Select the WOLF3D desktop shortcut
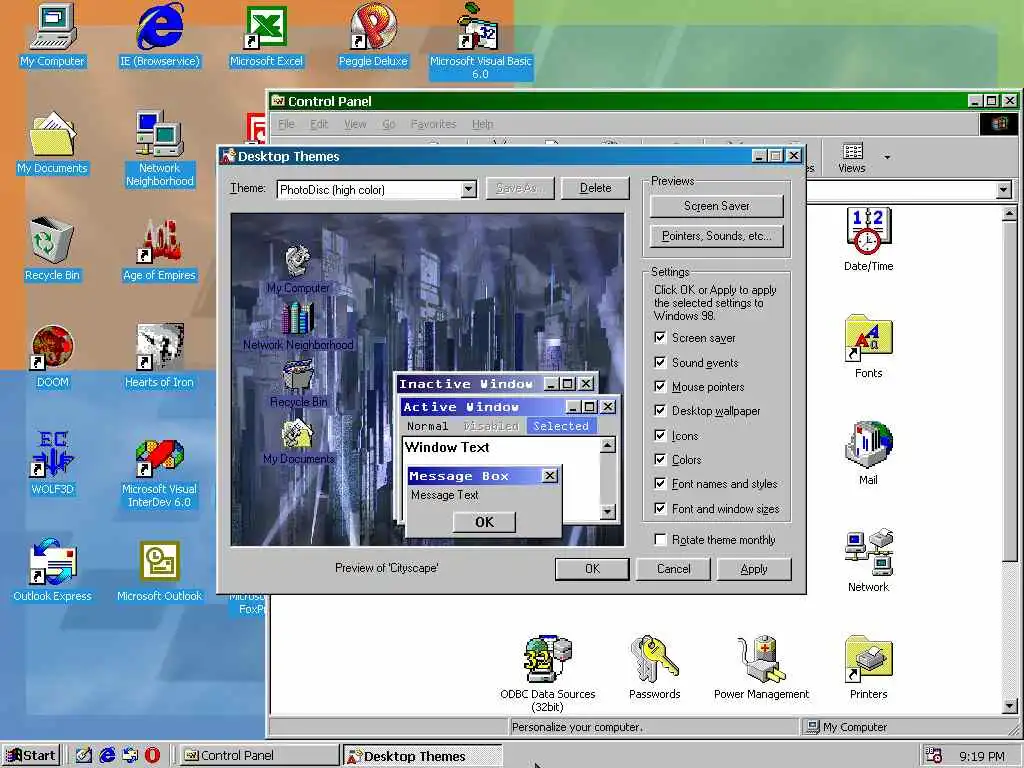The height and width of the screenshot is (768, 1024). [52, 462]
